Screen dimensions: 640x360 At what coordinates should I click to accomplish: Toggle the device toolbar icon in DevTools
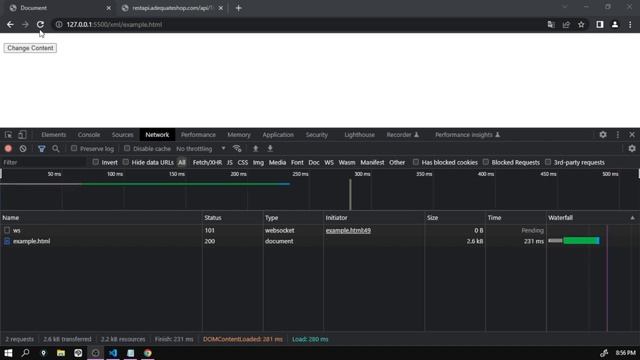22,135
